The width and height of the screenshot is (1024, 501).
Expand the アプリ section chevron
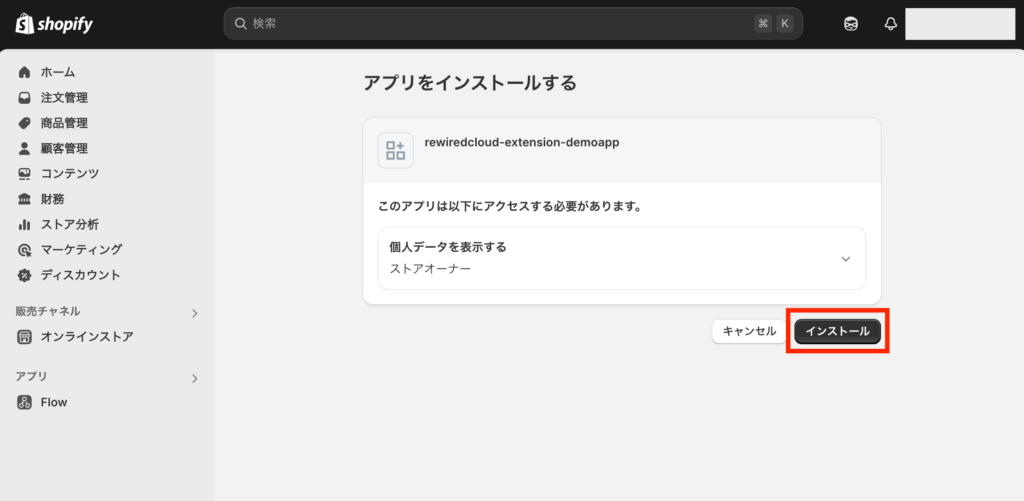pos(194,378)
